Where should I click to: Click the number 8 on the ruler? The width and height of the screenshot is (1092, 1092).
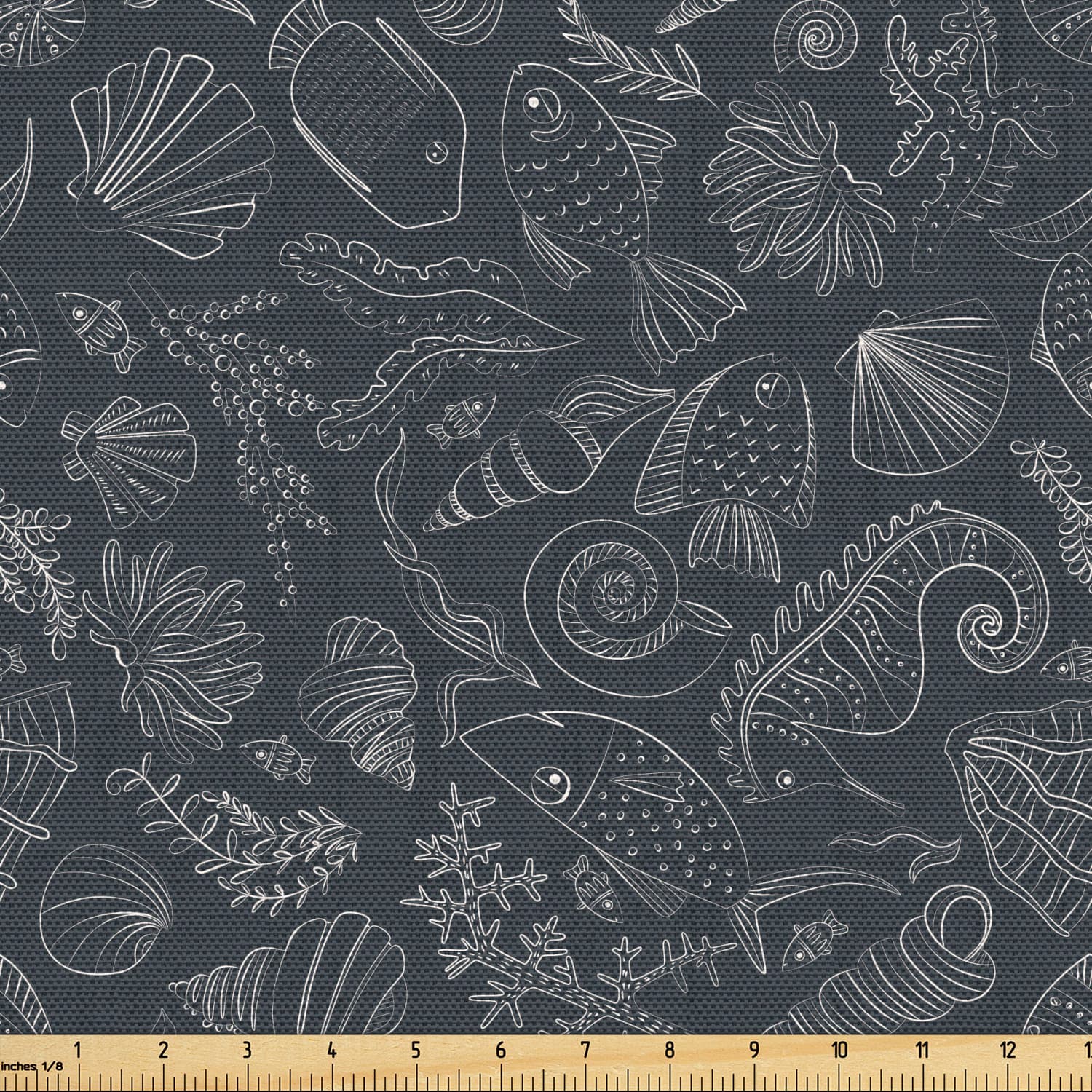tap(670, 1050)
